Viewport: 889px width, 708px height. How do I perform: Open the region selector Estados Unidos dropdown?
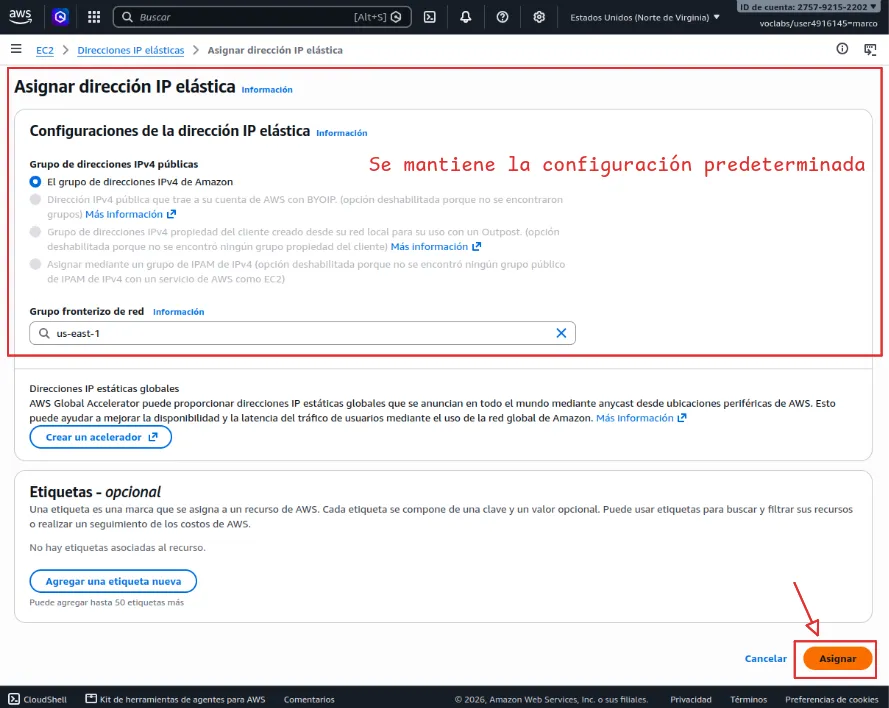click(x=645, y=18)
